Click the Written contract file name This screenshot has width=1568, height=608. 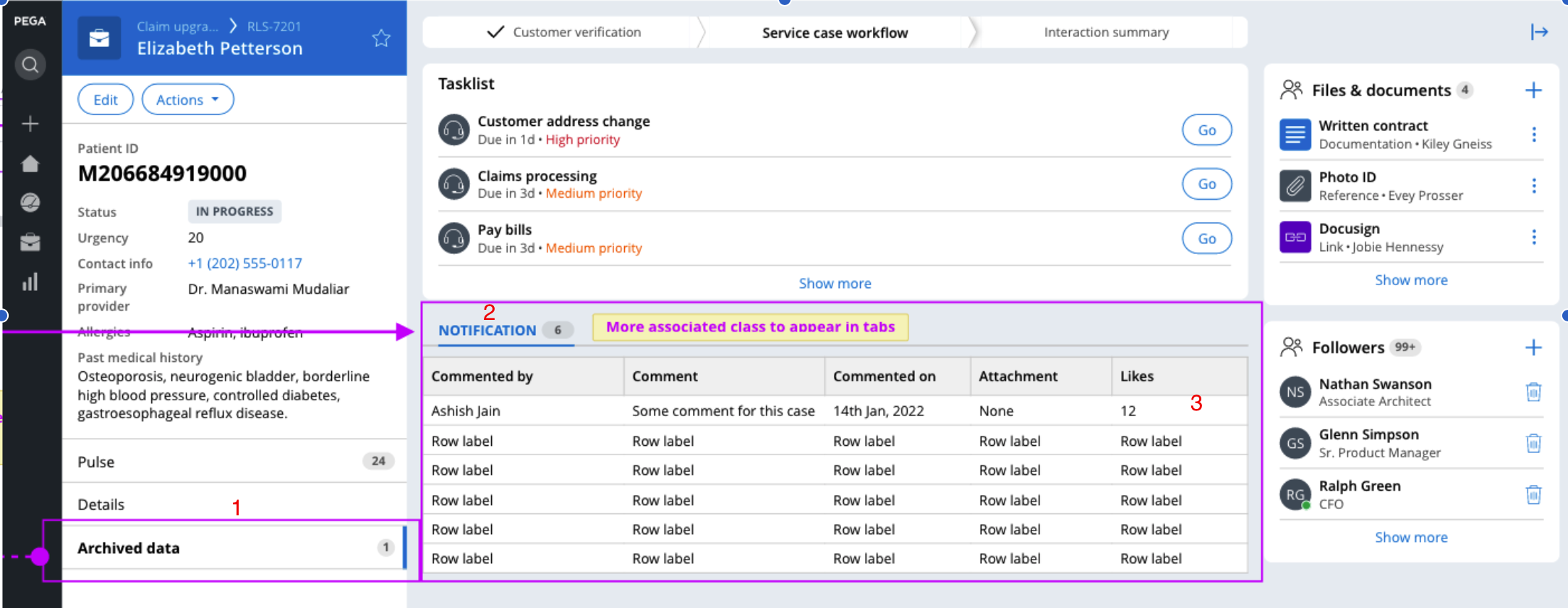1373,126
